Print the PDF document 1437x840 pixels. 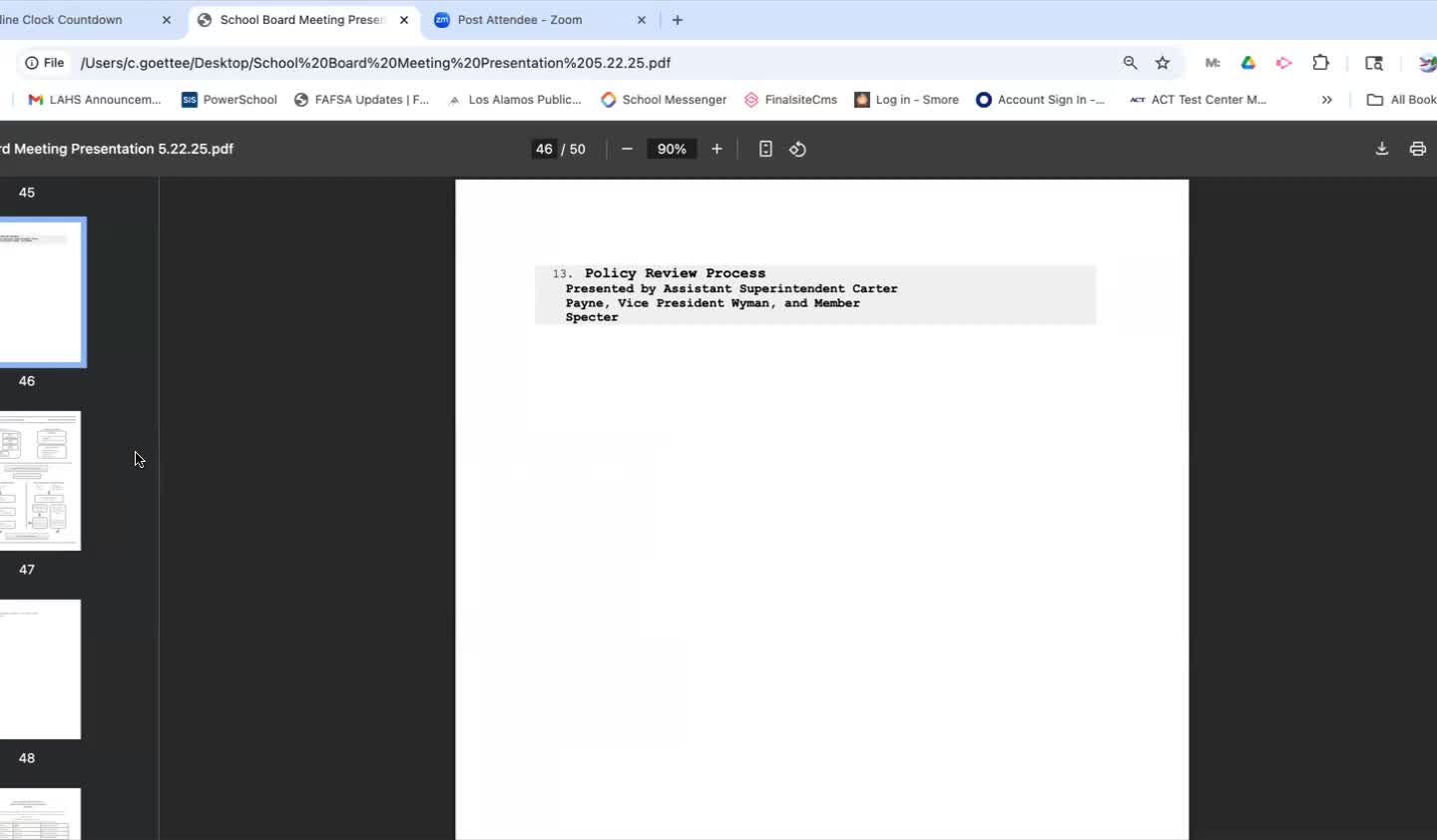[1417, 149]
